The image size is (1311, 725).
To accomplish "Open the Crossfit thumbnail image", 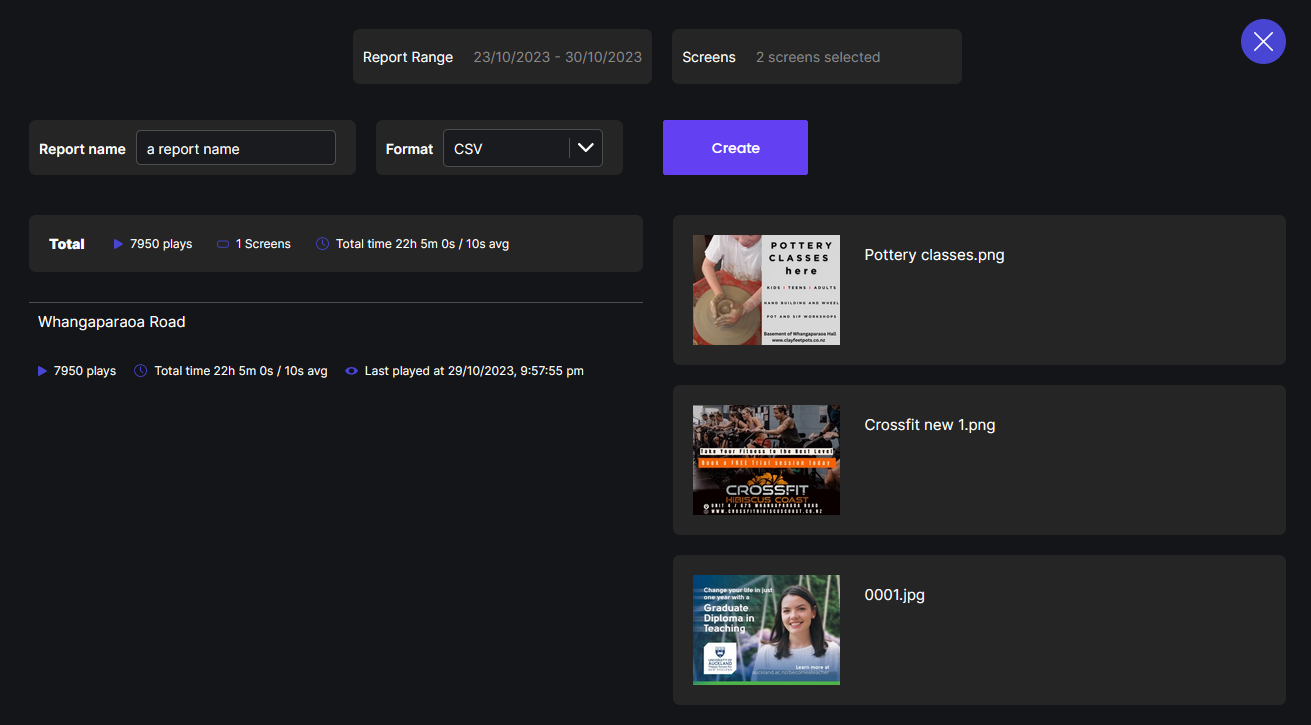I will tap(766, 460).
